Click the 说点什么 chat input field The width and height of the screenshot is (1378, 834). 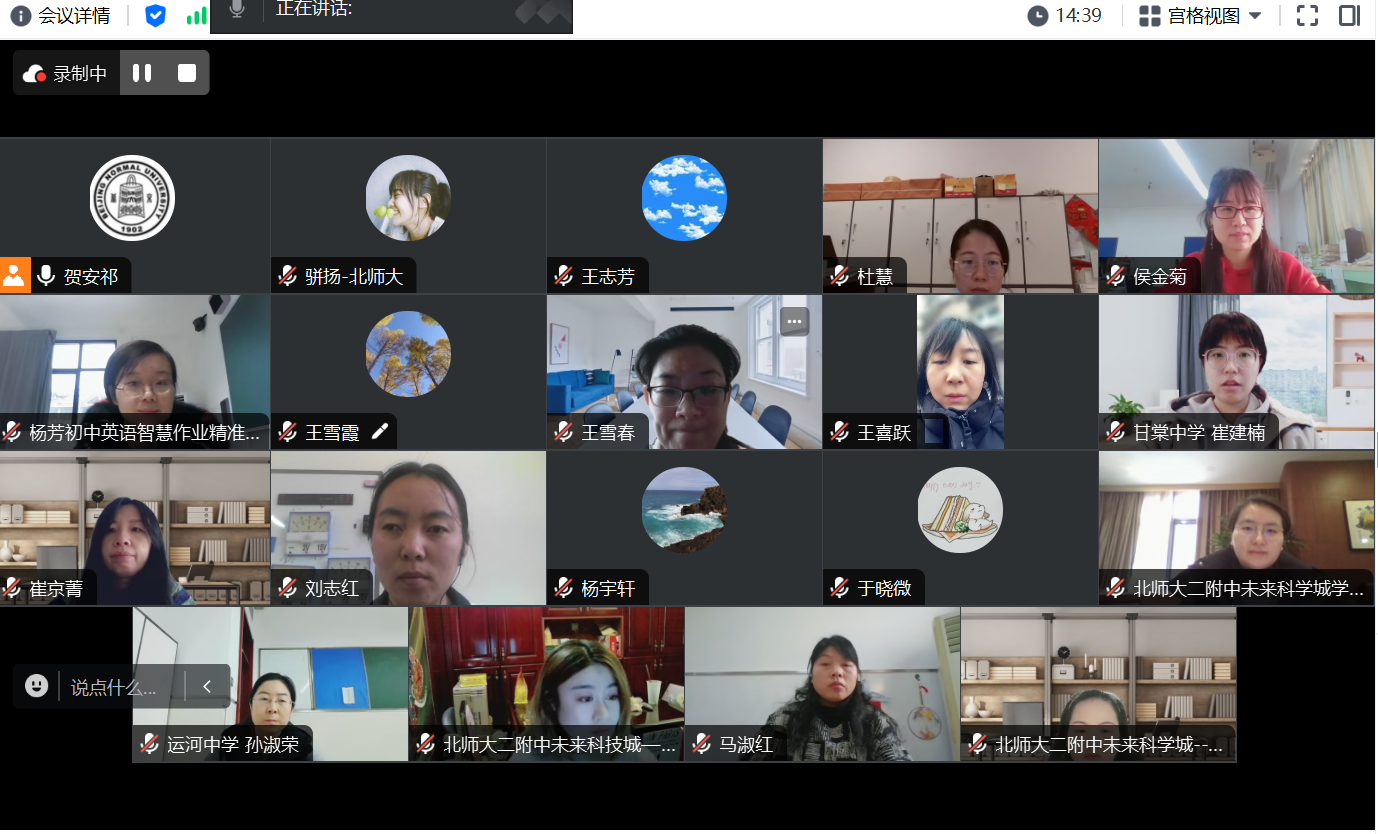coord(122,687)
